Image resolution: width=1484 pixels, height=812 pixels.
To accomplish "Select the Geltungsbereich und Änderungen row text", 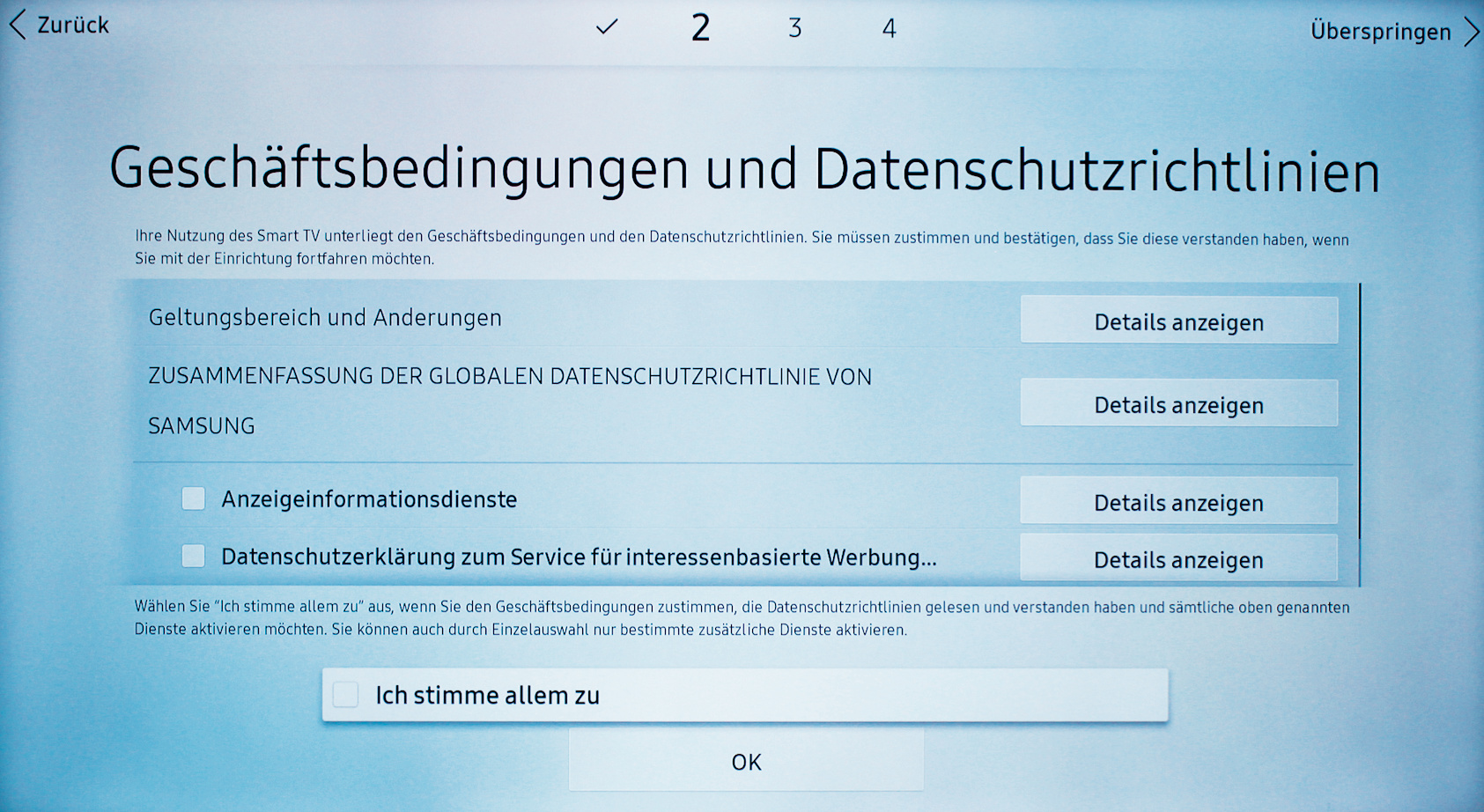I will (x=325, y=318).
